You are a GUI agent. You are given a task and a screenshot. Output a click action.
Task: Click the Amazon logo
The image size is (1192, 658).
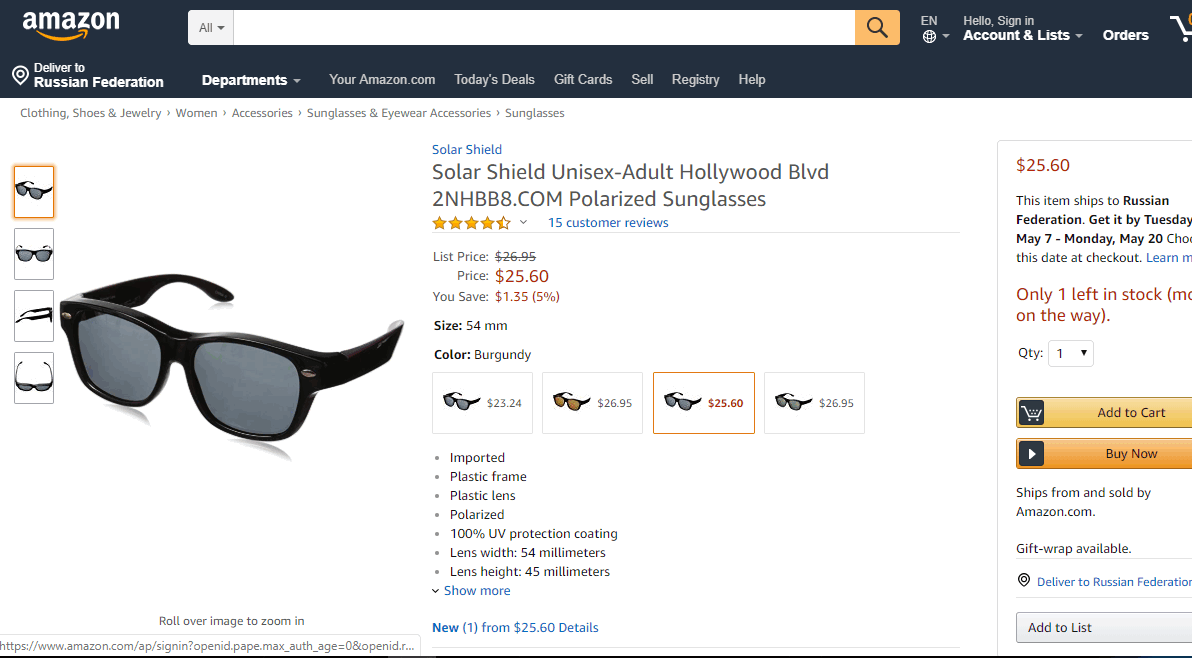click(x=70, y=26)
